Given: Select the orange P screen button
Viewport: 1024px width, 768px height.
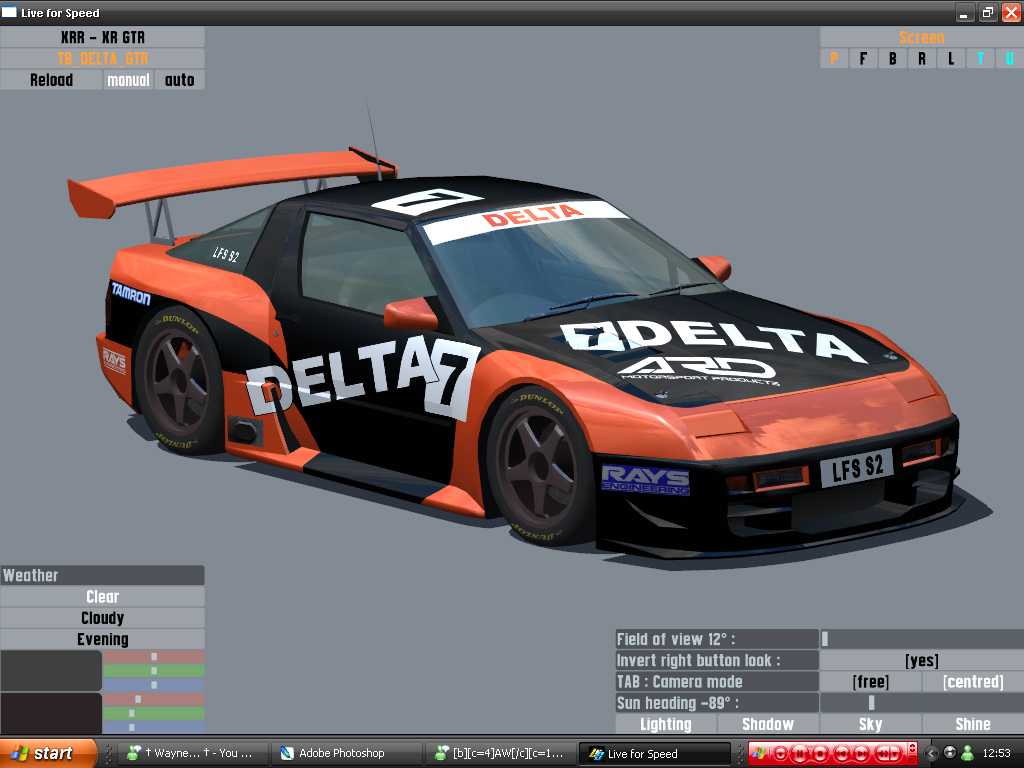Looking at the screenshot, I should point(834,59).
